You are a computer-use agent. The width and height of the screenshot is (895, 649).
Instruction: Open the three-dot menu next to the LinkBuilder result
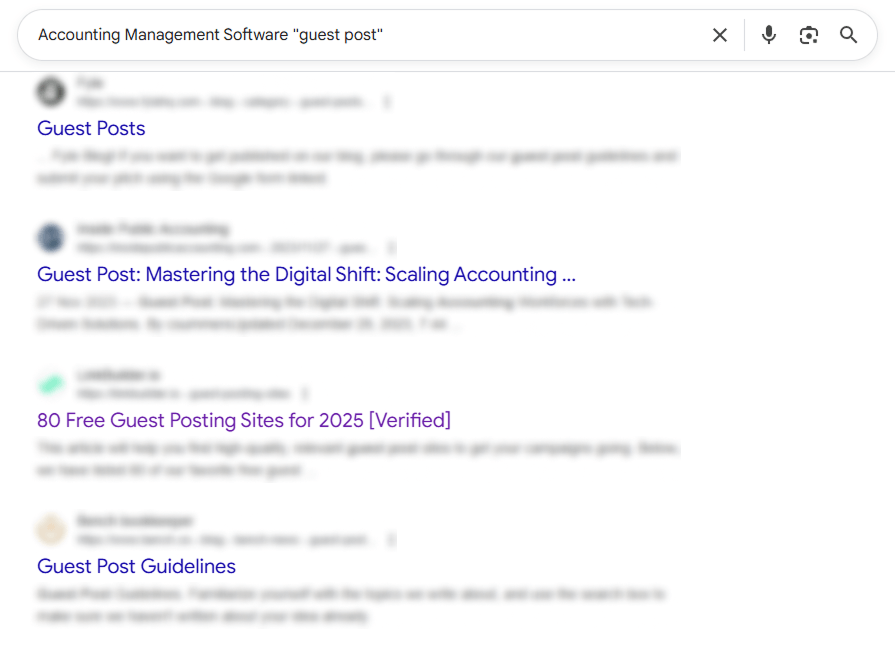pyautogui.click(x=305, y=393)
